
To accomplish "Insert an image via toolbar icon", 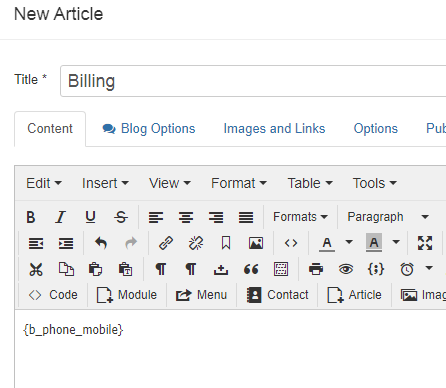I will point(256,243).
